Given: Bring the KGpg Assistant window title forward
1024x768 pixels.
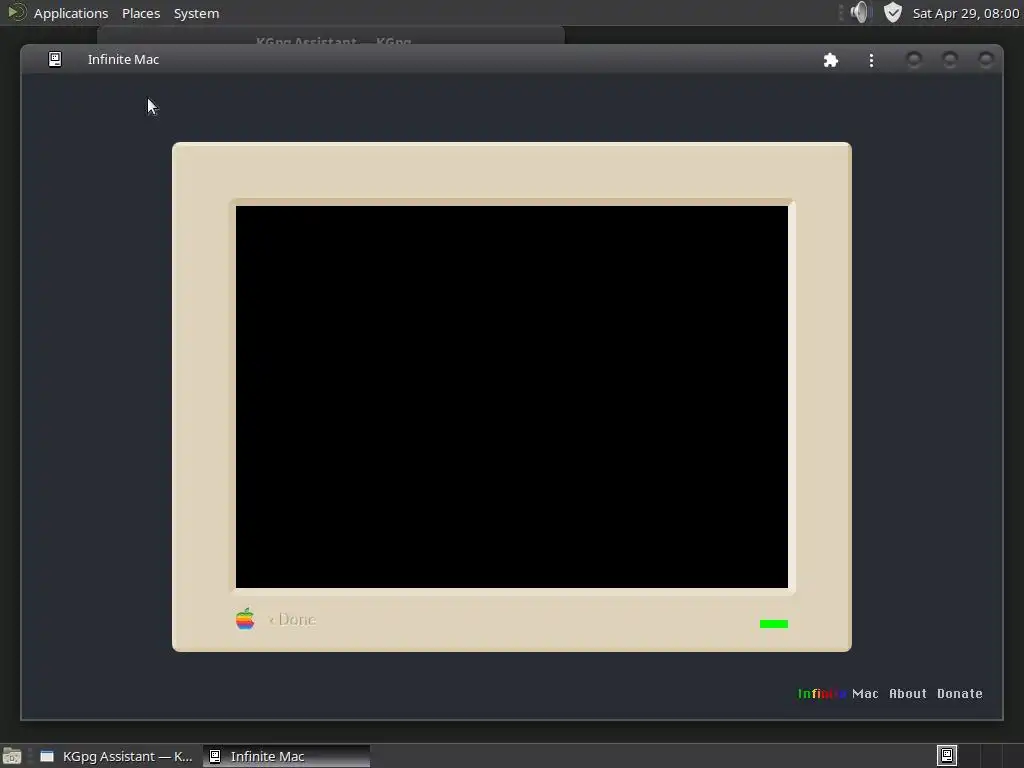Looking at the screenshot, I should tap(333, 40).
